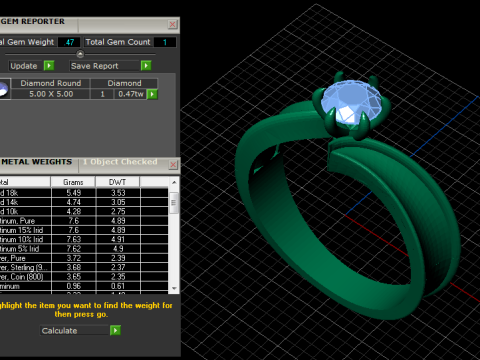The width and height of the screenshot is (480, 360).
Task: Select the Platinum 15% Irid row
Action: 84,230
